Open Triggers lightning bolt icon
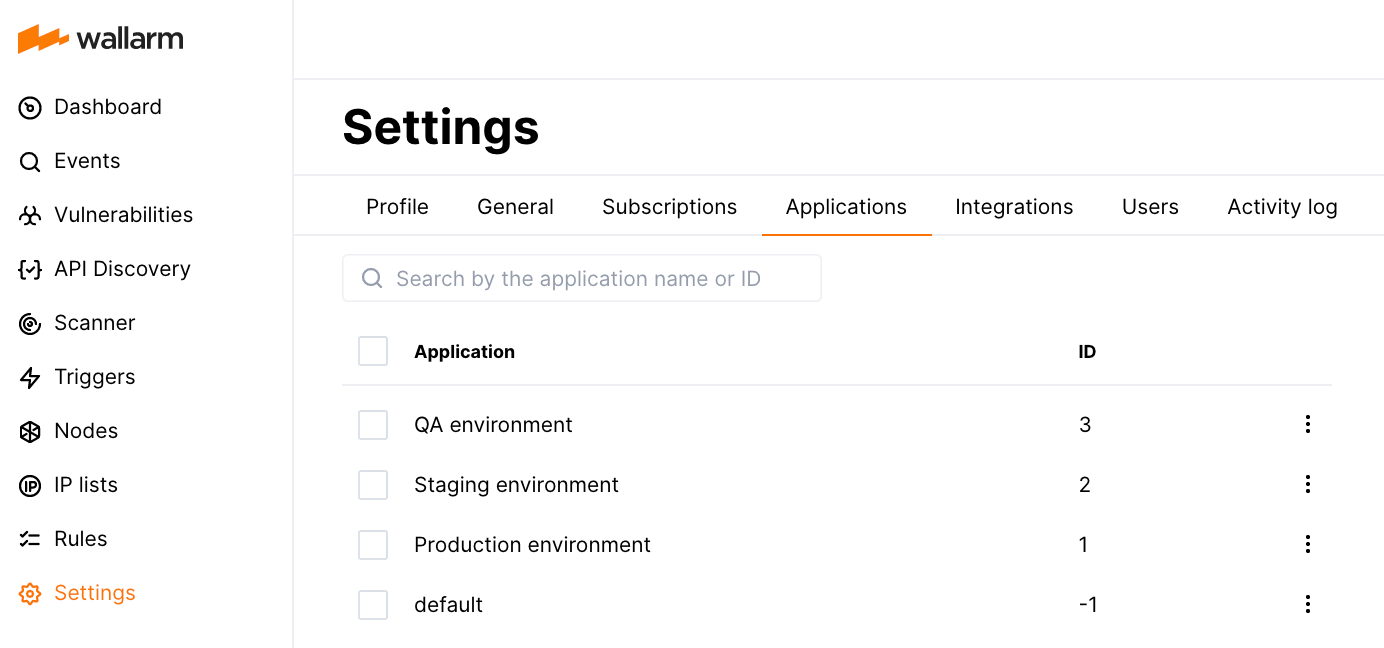This screenshot has height=648, width=1384. [x=30, y=378]
